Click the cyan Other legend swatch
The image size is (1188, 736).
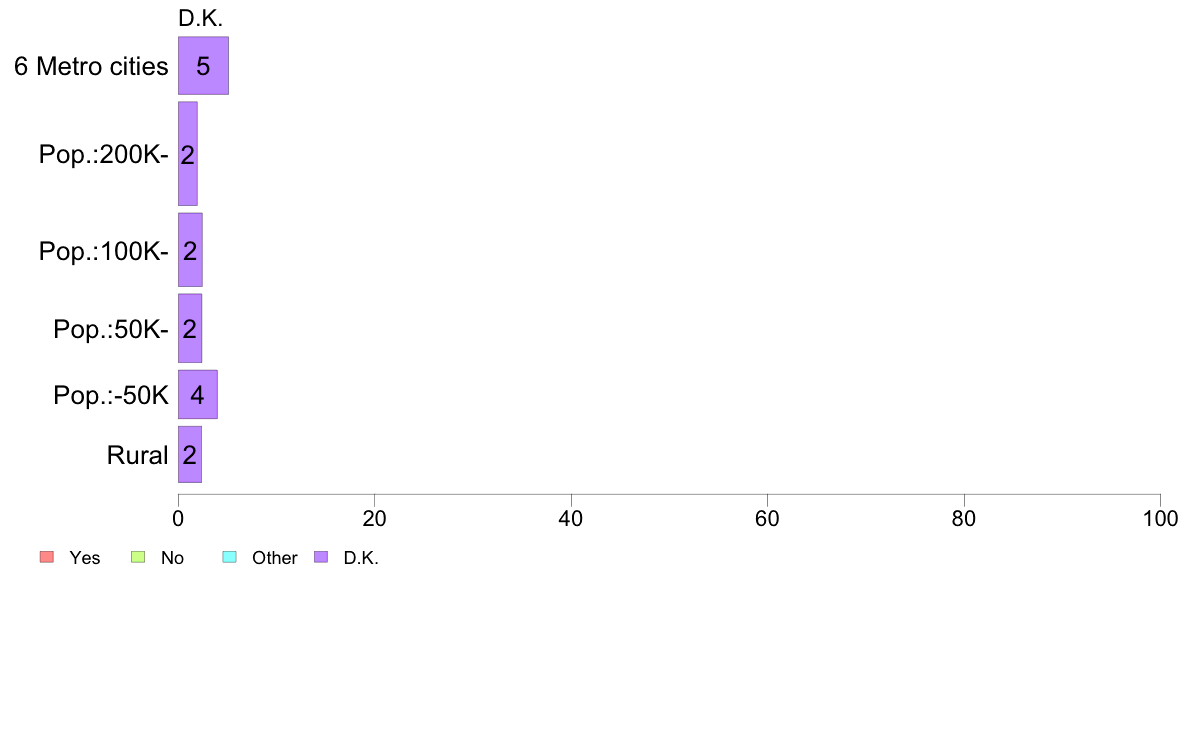[x=230, y=557]
